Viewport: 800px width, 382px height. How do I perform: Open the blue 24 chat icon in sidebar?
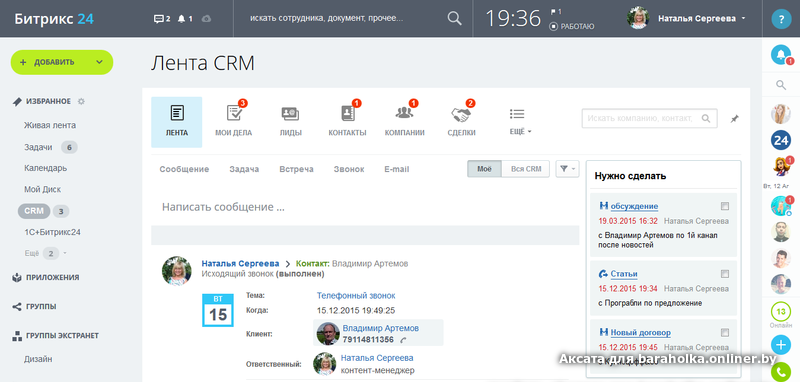781,139
